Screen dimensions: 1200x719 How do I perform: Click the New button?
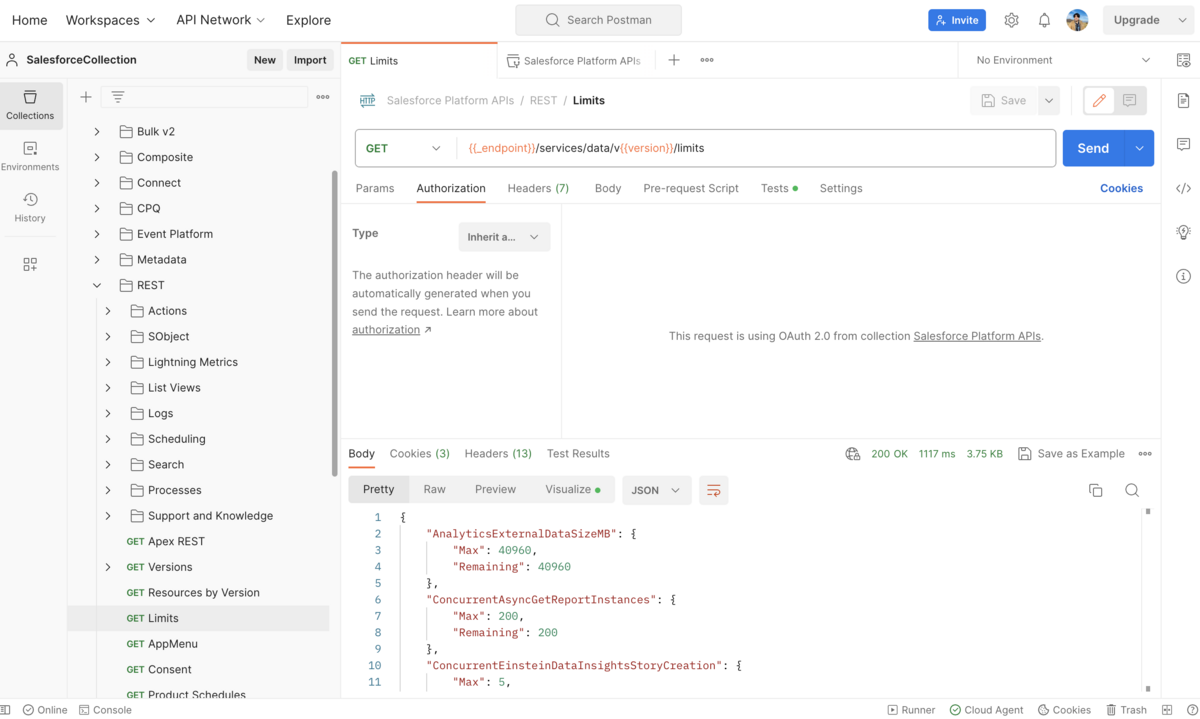[x=264, y=60]
